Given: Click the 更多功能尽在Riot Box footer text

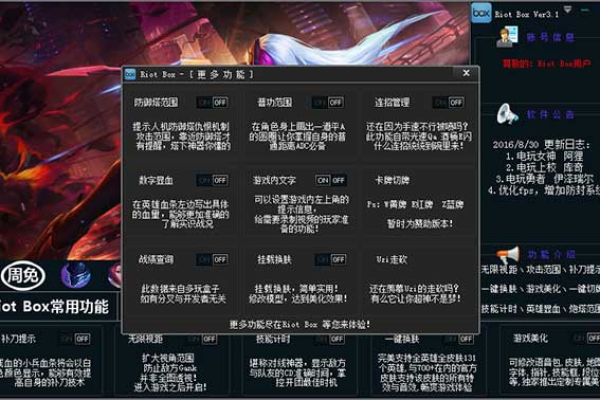Looking at the screenshot, I should 300,325.
